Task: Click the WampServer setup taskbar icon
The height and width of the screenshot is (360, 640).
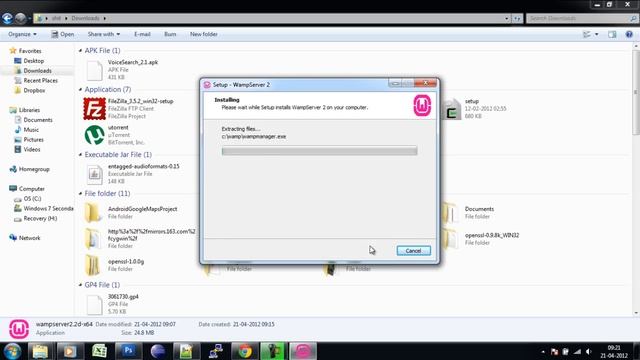Action: (x=303, y=351)
